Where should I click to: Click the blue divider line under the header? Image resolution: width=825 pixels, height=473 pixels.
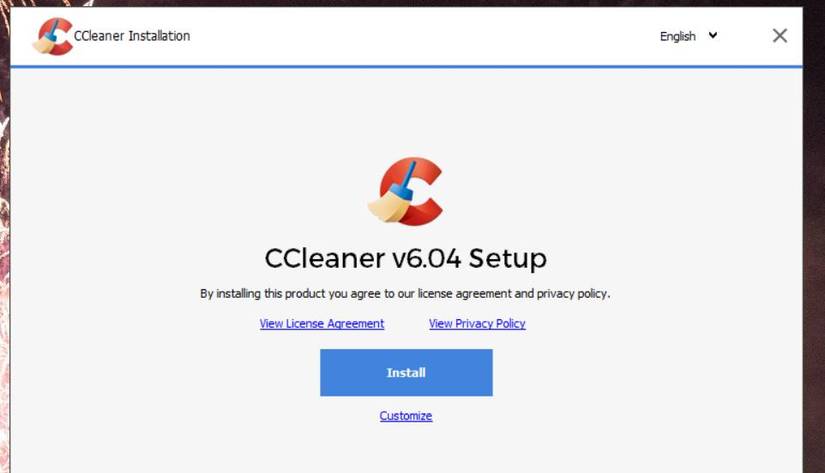(x=406, y=67)
